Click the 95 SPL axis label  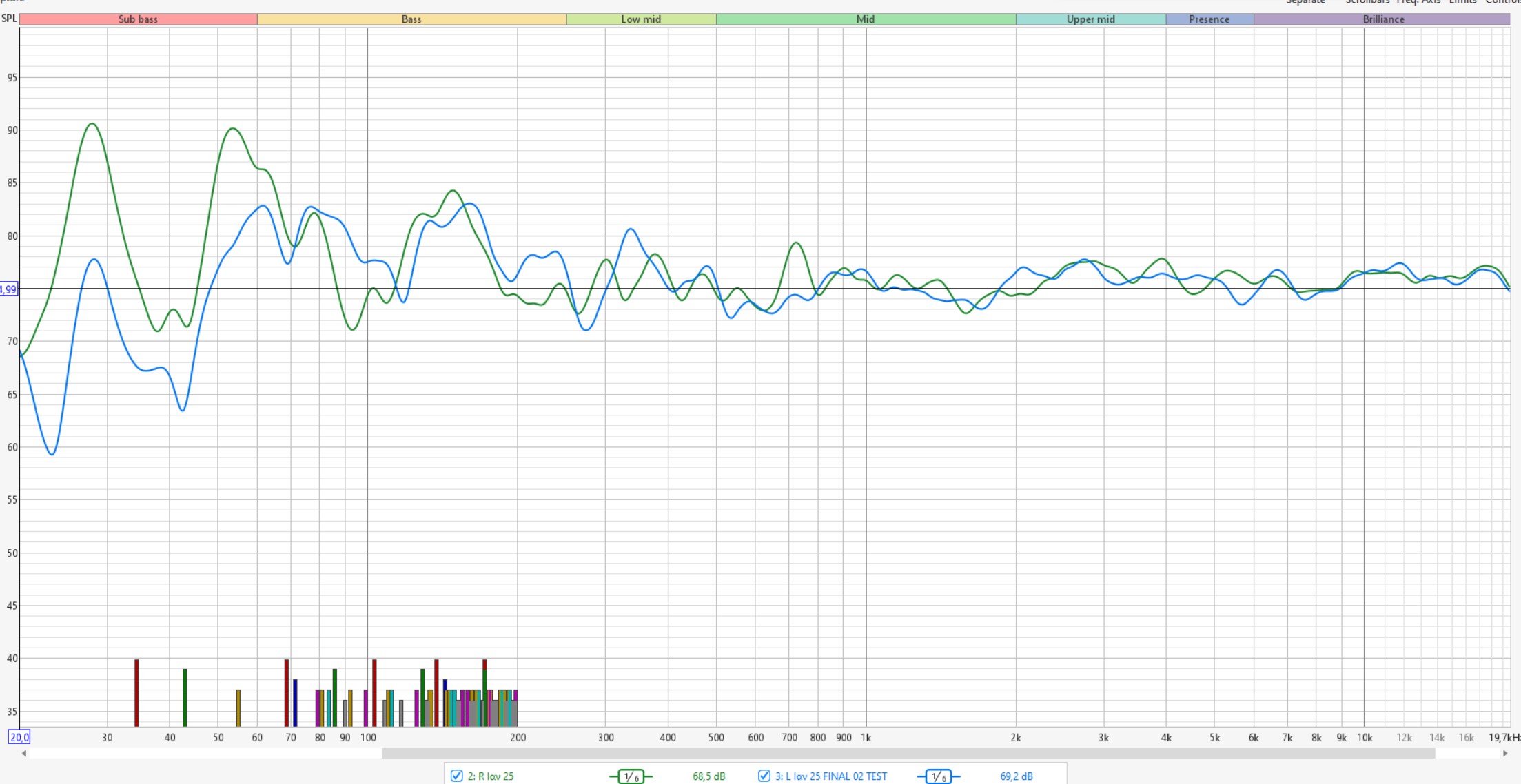tap(12, 78)
